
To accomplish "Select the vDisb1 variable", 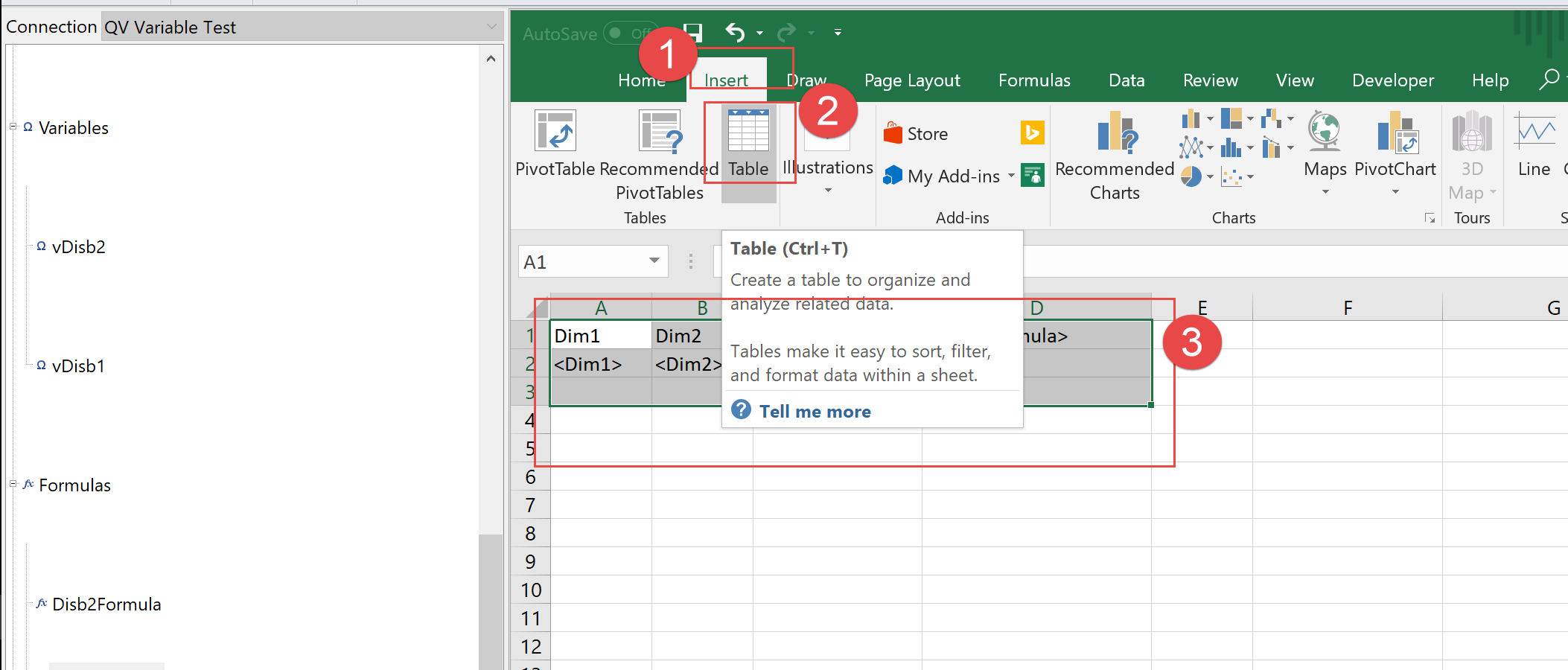I will (x=78, y=366).
